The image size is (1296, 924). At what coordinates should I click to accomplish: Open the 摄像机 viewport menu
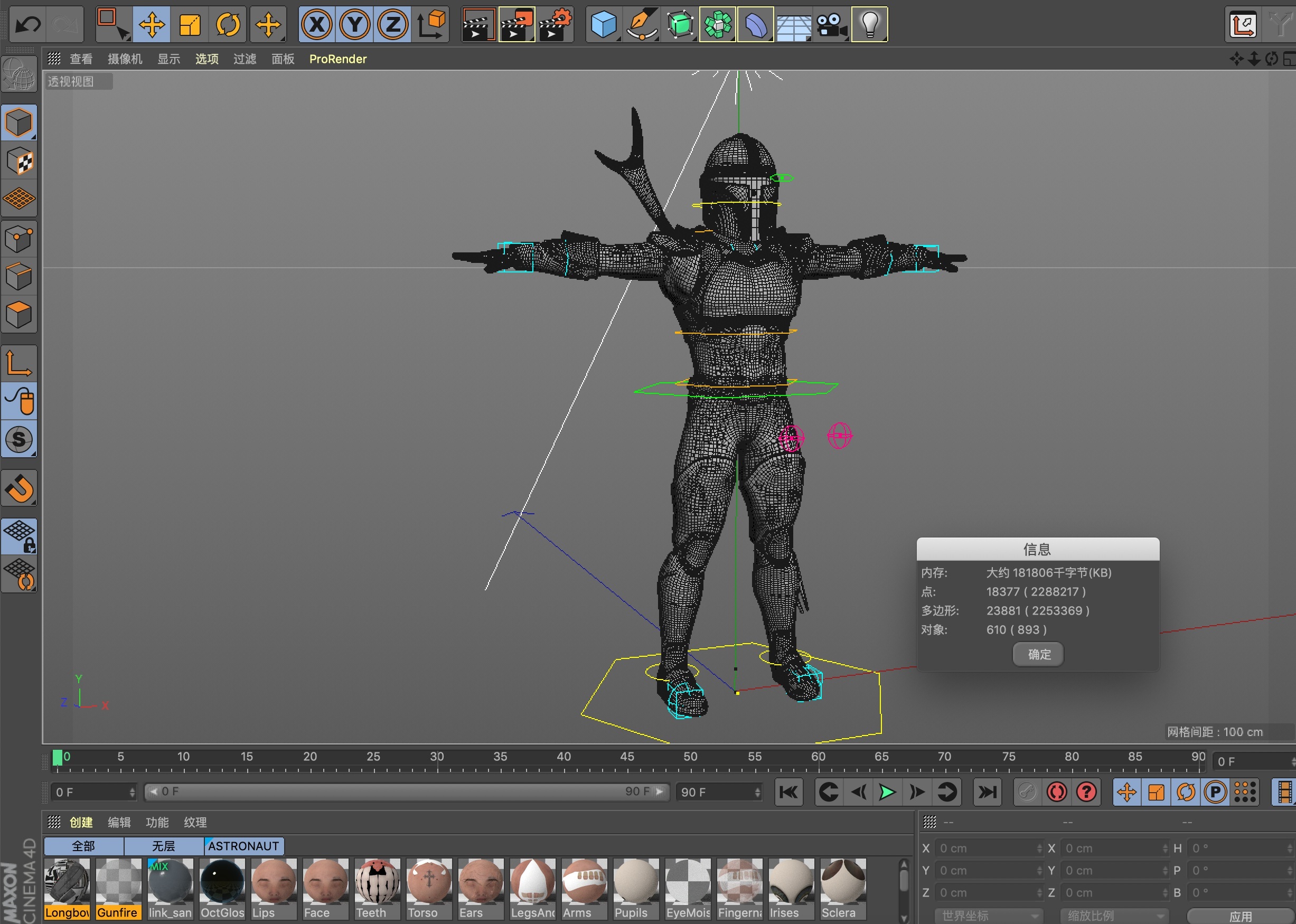tap(125, 59)
